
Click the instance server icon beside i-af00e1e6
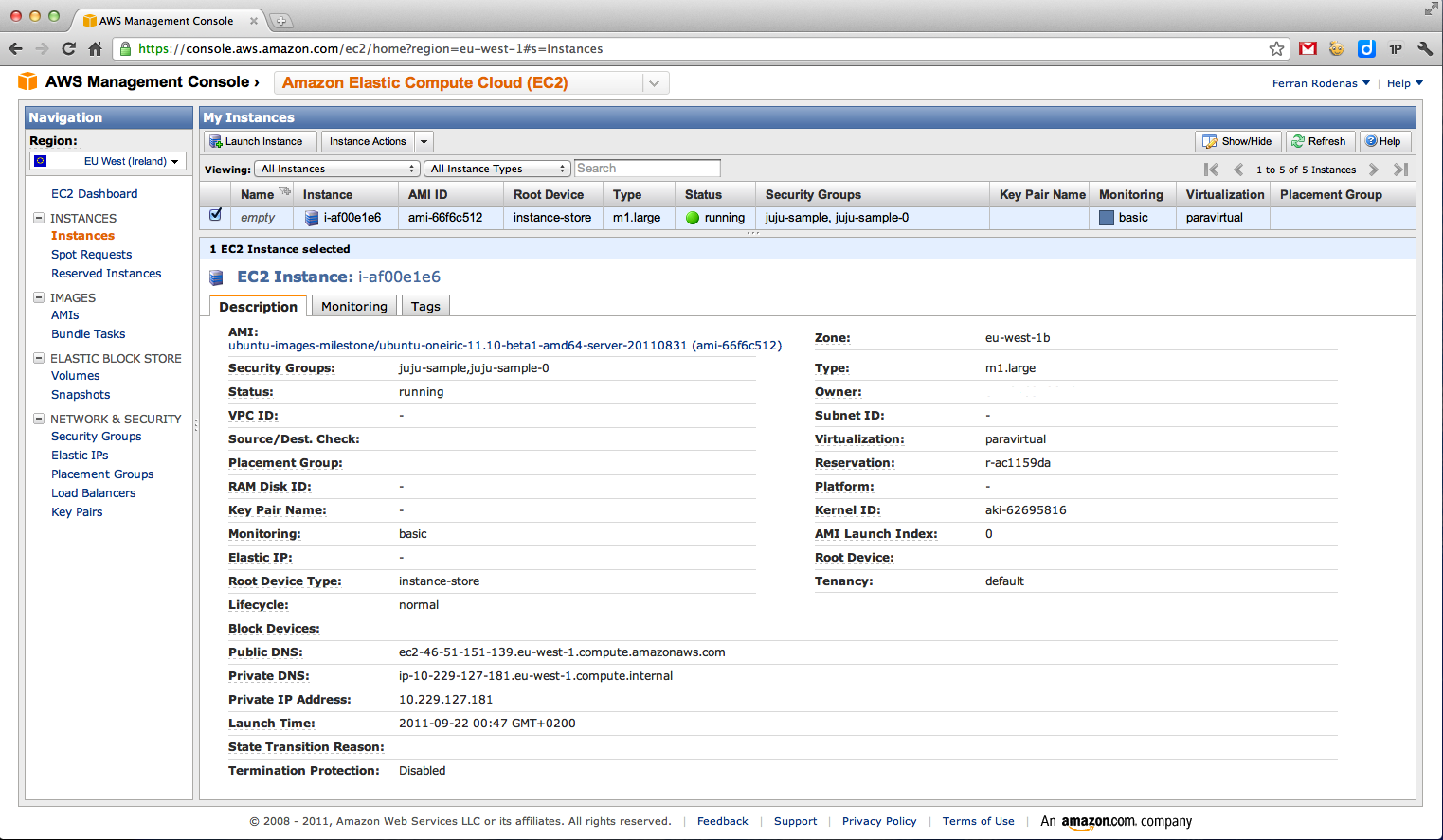click(312, 218)
